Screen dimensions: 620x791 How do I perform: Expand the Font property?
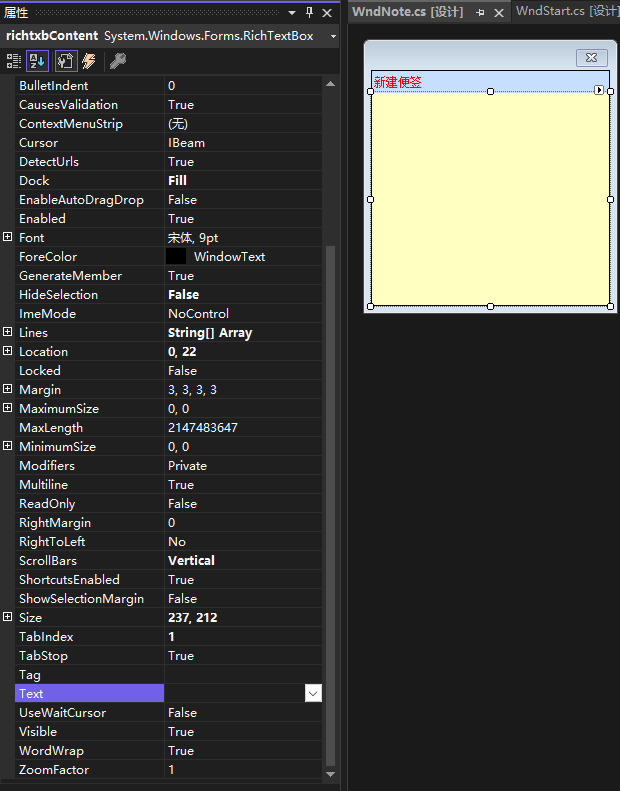click(x=8, y=238)
